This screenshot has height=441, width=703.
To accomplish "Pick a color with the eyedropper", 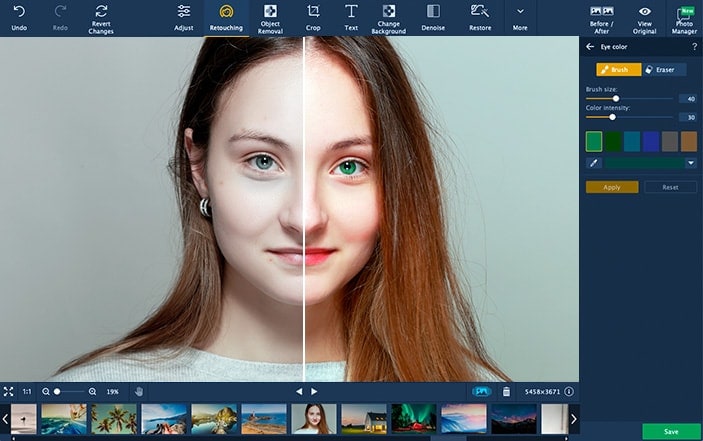I will [593, 163].
